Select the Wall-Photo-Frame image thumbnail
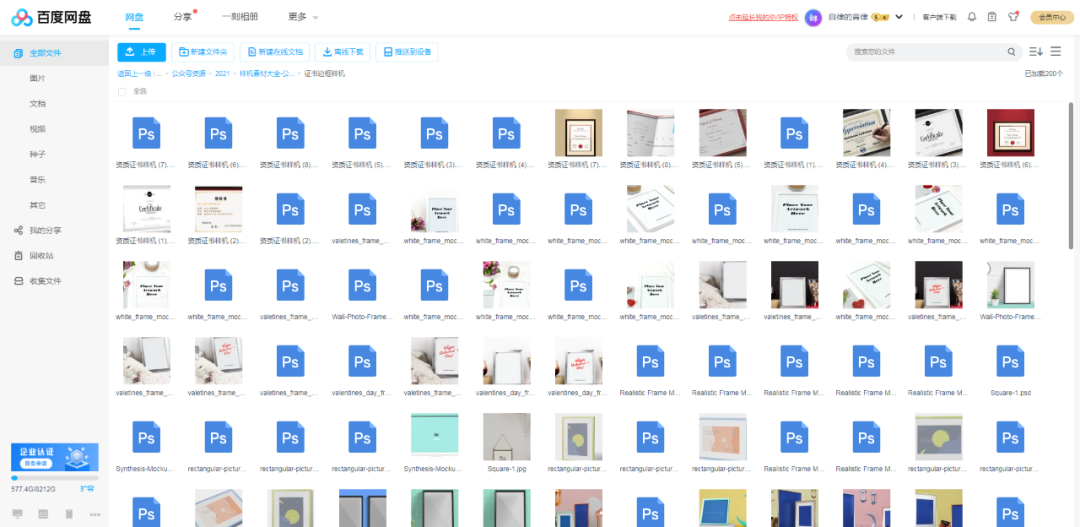1080x527 pixels. 1010,285
